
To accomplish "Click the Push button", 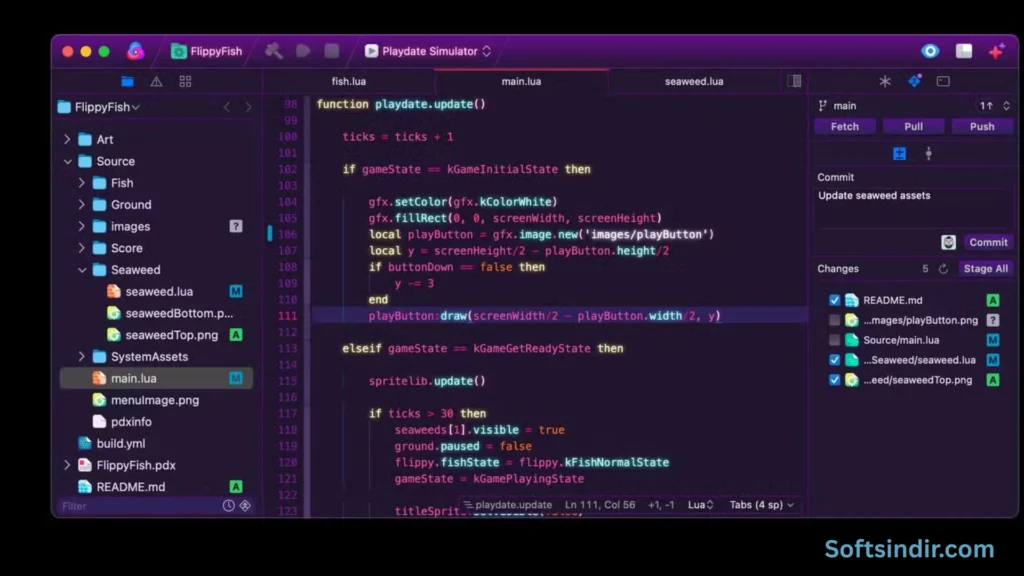I will 981,127.
